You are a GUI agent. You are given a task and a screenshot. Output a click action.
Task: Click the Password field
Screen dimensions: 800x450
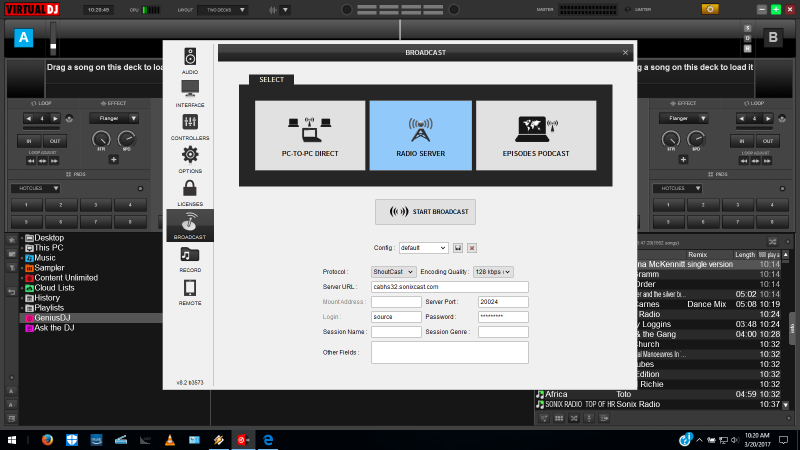point(503,317)
